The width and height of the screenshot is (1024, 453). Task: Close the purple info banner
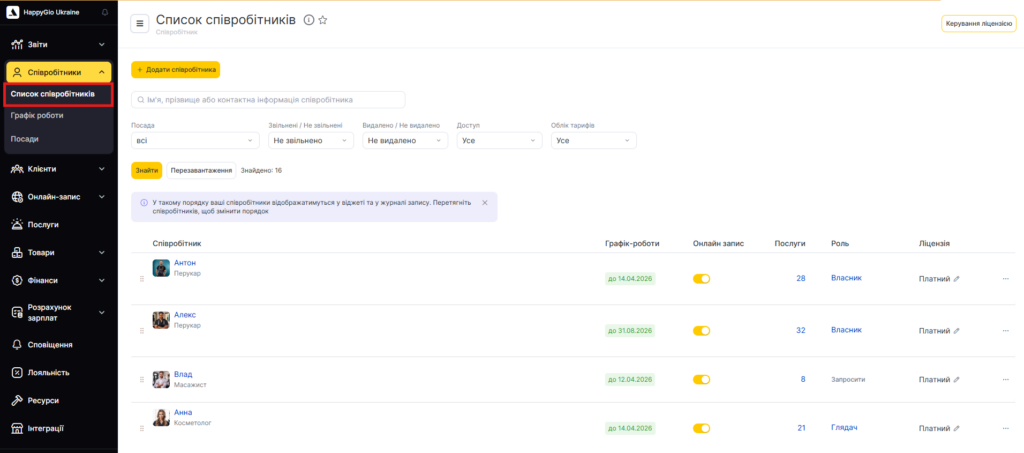(x=485, y=203)
